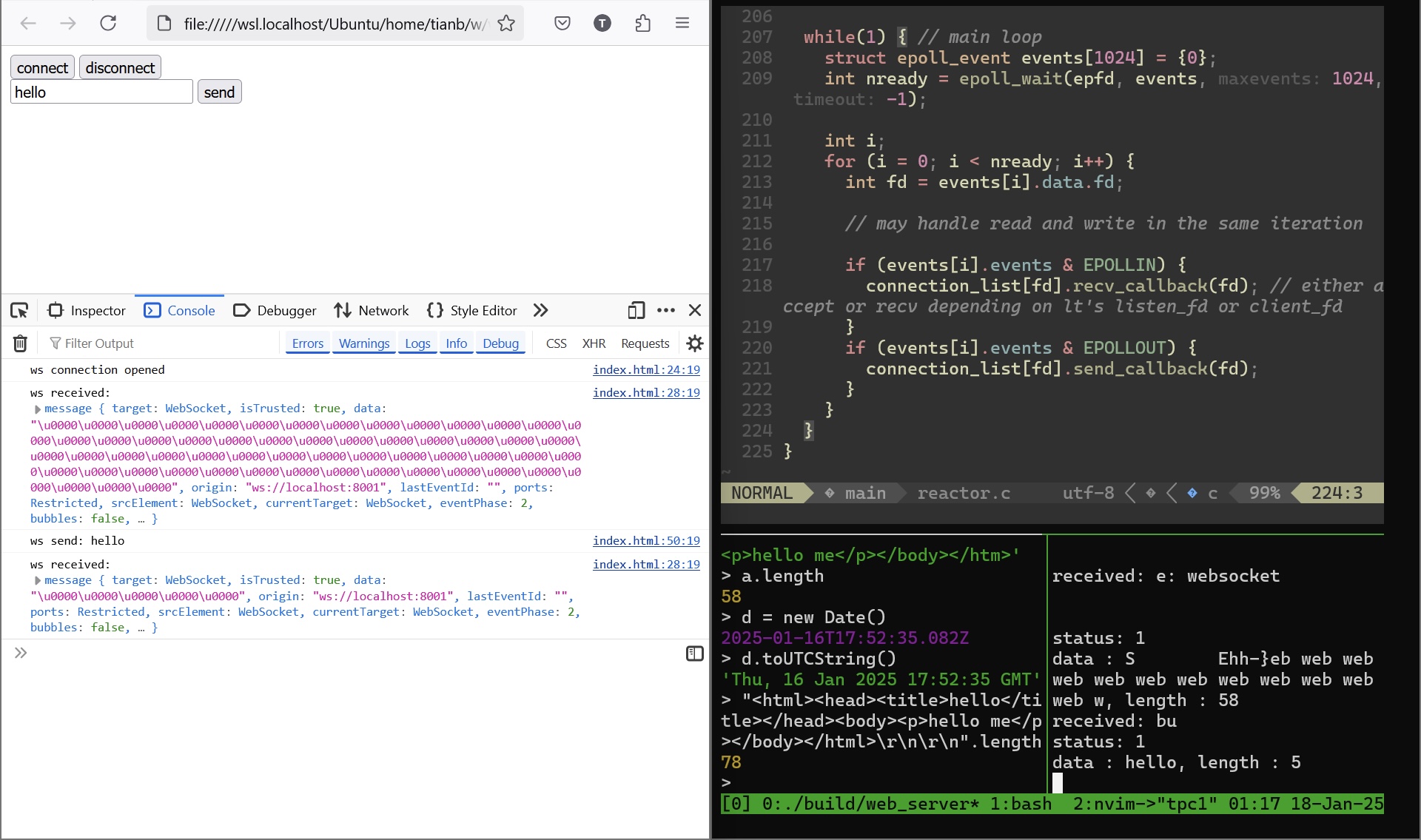Clear console with the trash icon
The height and width of the screenshot is (840, 1421).
pyautogui.click(x=20, y=343)
